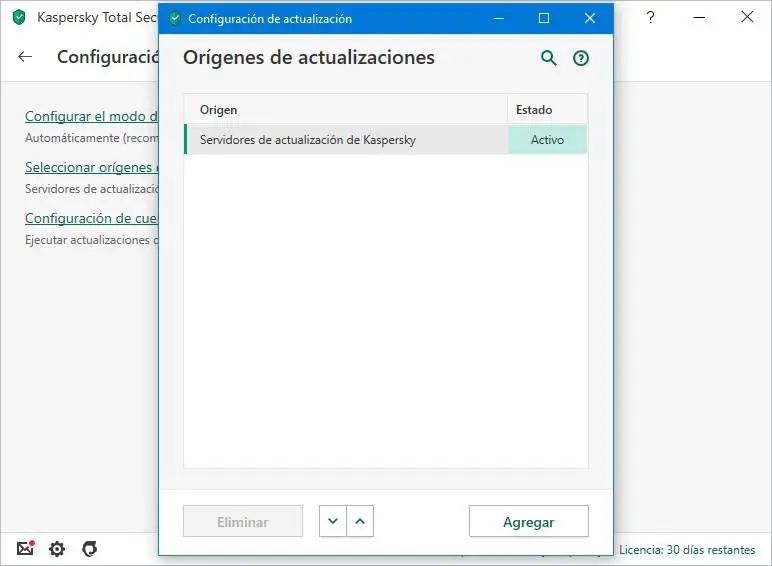
Task: Close the Kaspersky Total Security main window
Action: click(747, 17)
